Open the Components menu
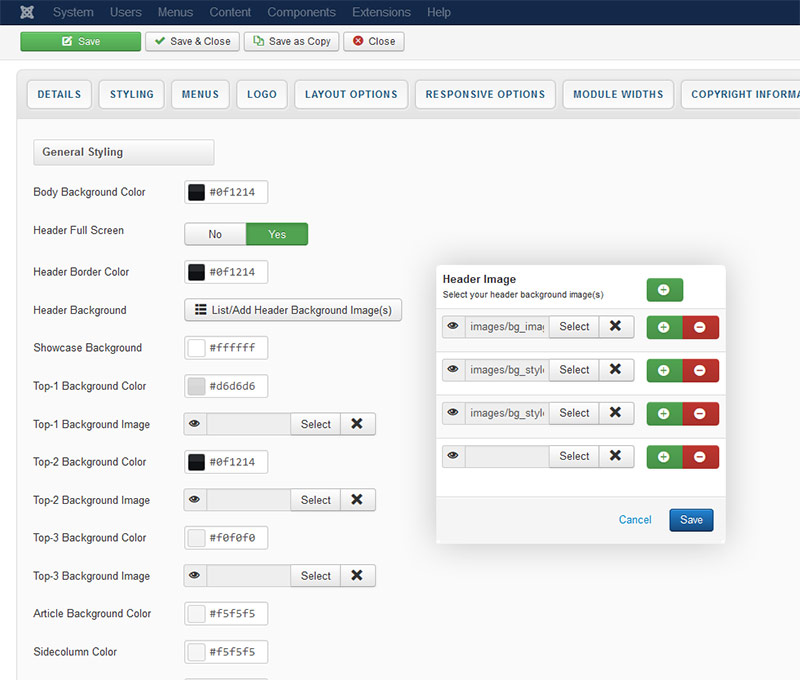800x680 pixels. coord(301,12)
